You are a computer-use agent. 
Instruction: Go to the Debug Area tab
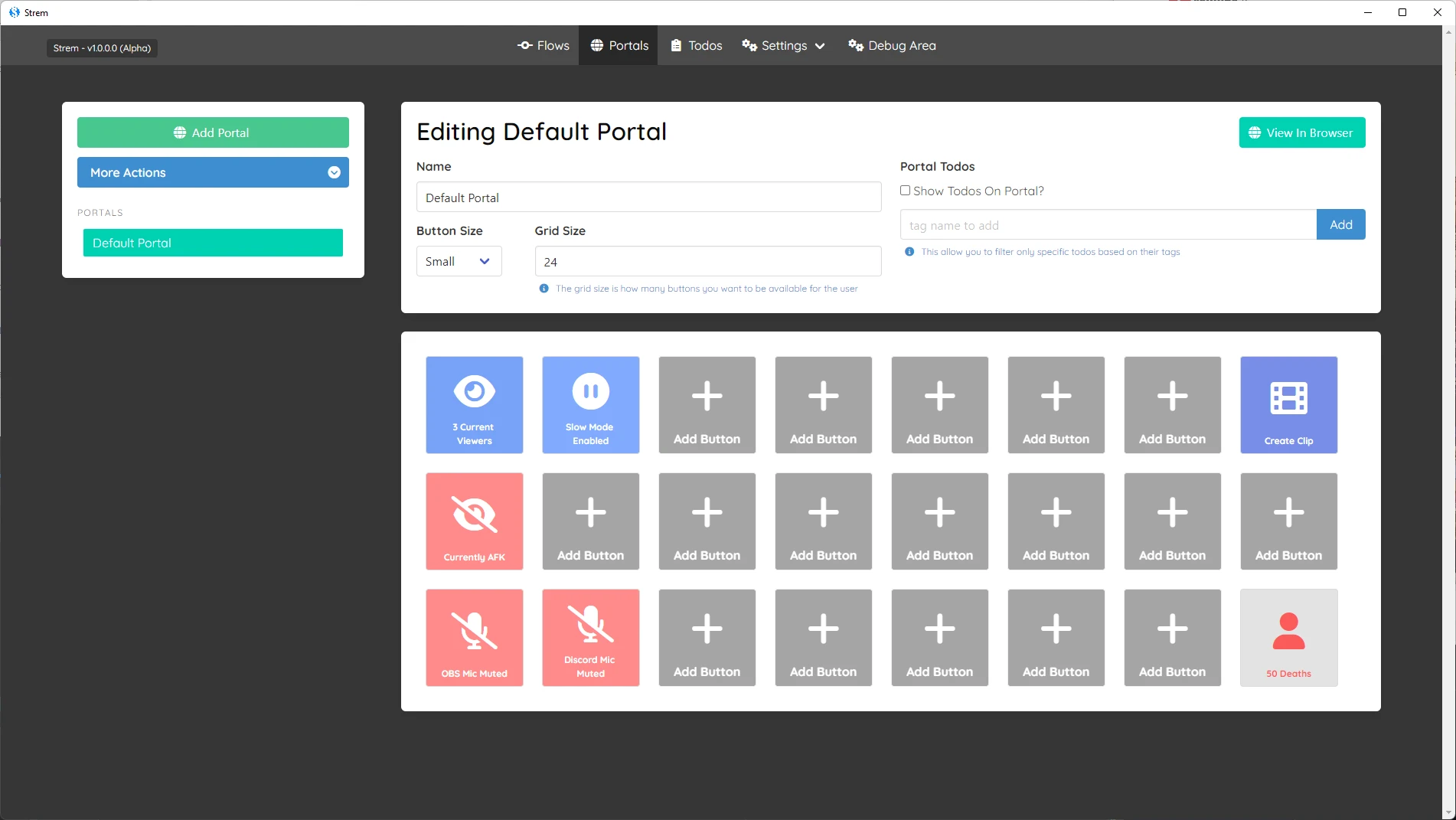892,45
